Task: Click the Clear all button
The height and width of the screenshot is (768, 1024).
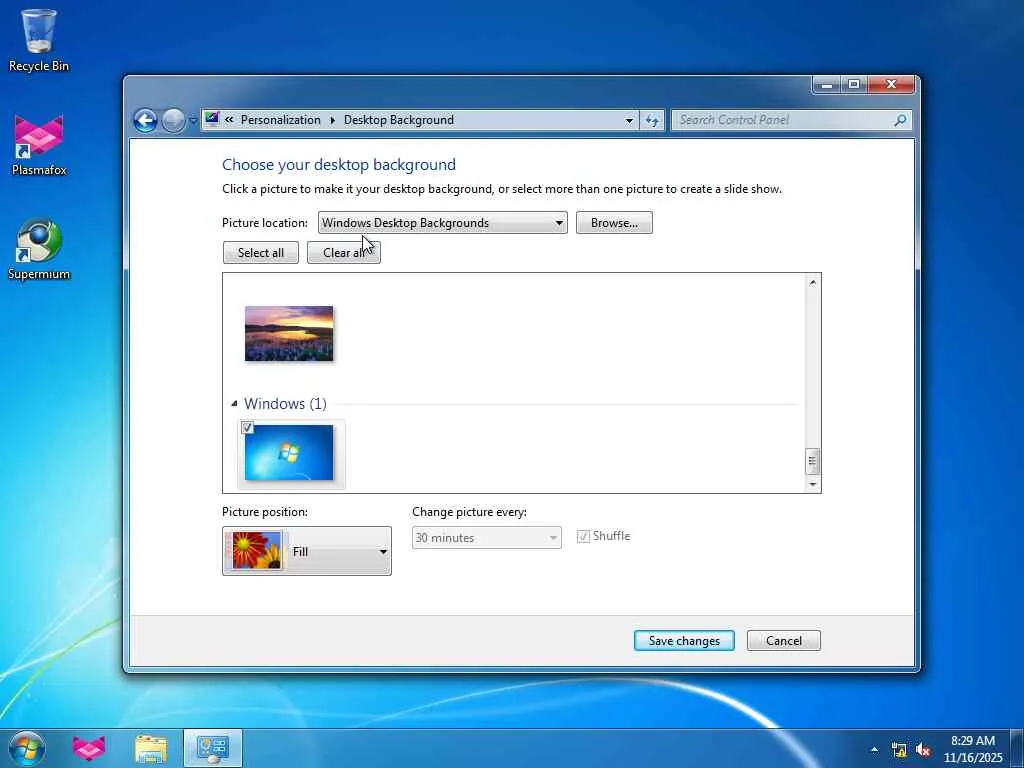Action: [344, 253]
